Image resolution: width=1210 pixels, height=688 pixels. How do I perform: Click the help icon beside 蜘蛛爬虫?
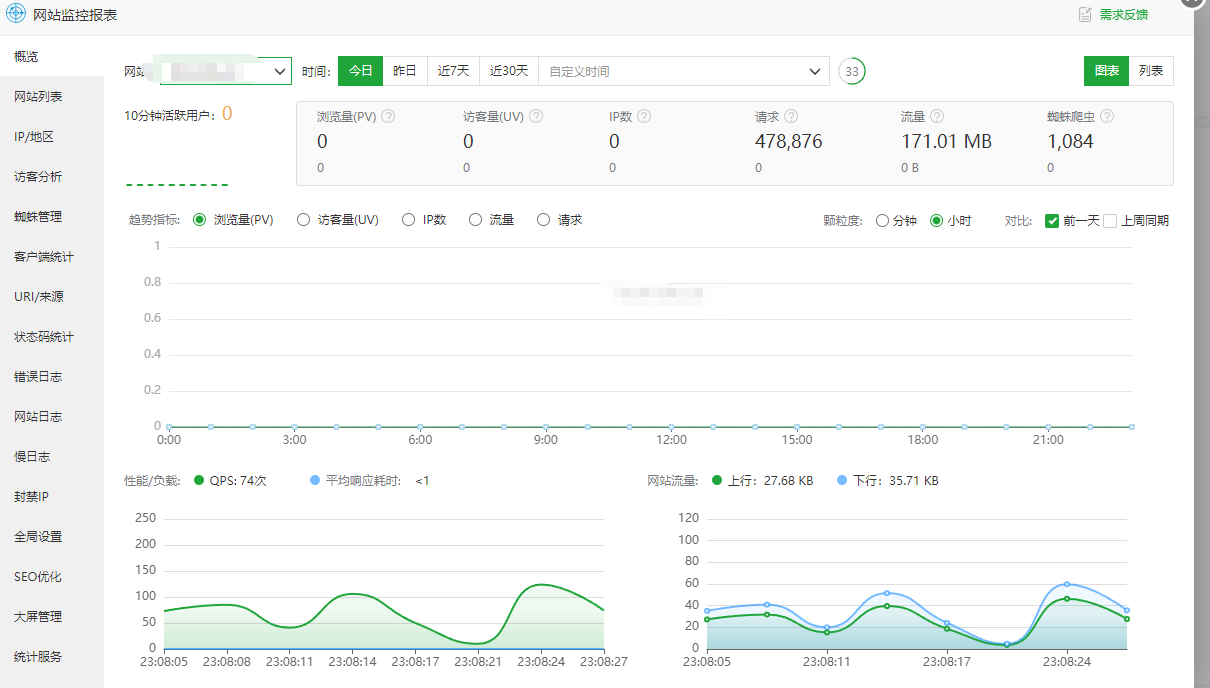[1107, 116]
